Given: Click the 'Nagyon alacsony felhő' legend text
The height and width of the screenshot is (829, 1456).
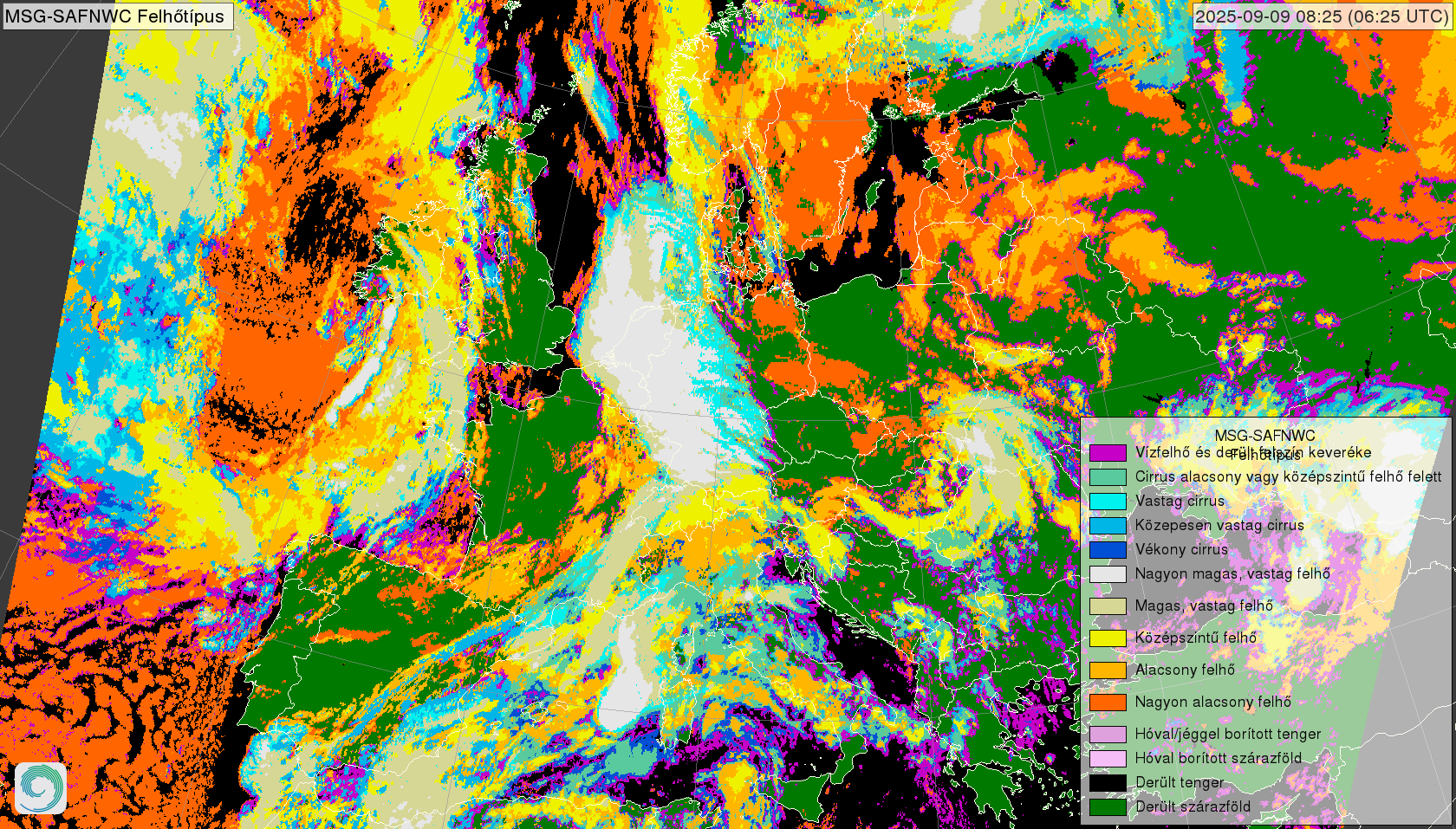Looking at the screenshot, I should [1213, 702].
